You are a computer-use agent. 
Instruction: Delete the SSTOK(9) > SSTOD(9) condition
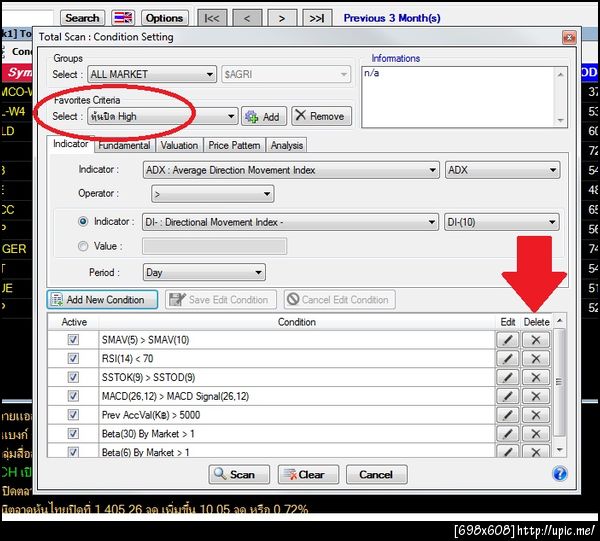coord(536,377)
